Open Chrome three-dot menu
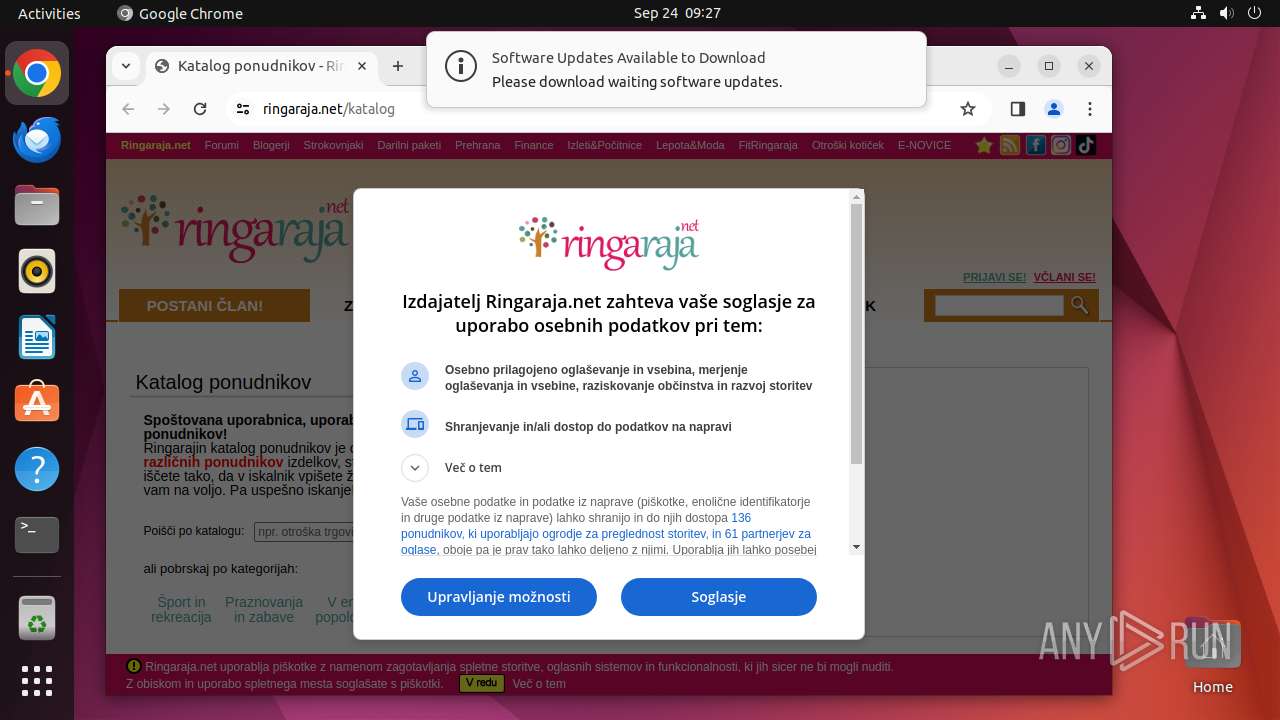Image resolution: width=1280 pixels, height=720 pixels. coord(1090,109)
